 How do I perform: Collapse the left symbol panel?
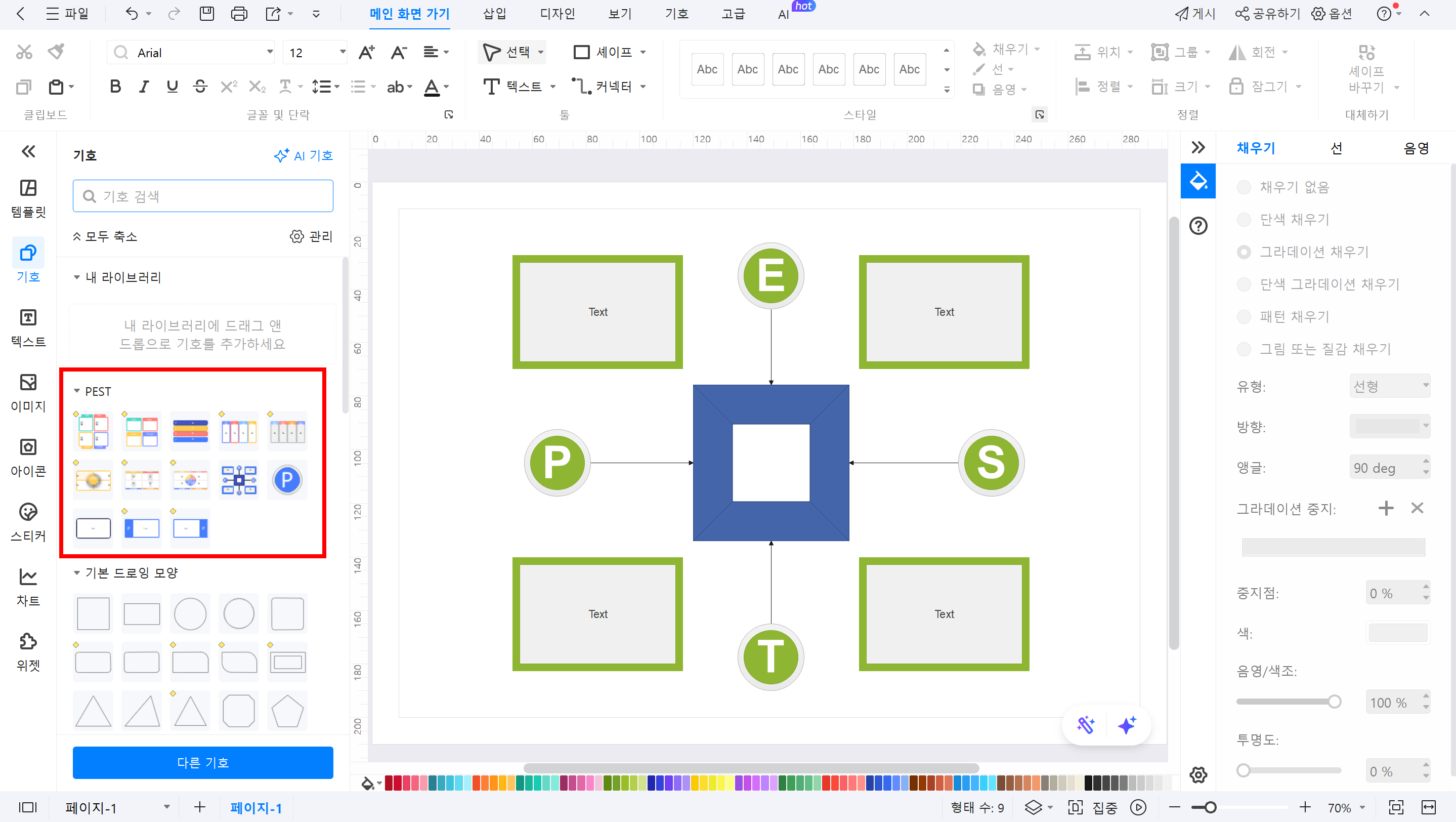pyautogui.click(x=28, y=151)
